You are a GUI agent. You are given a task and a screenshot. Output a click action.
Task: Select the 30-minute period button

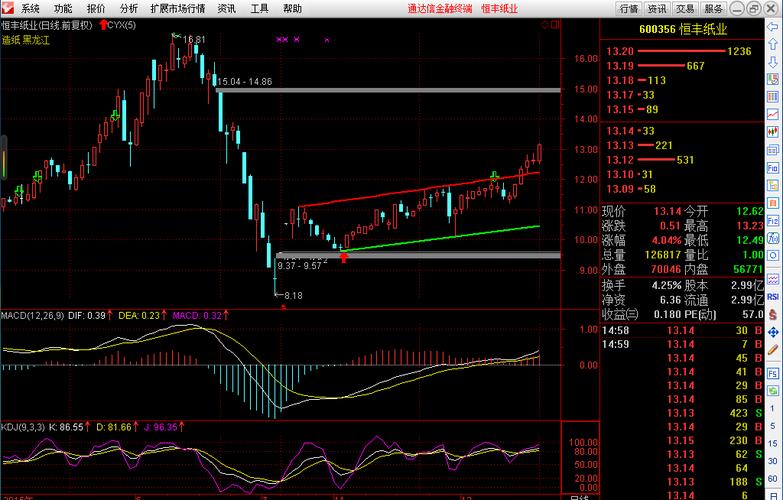point(772,461)
